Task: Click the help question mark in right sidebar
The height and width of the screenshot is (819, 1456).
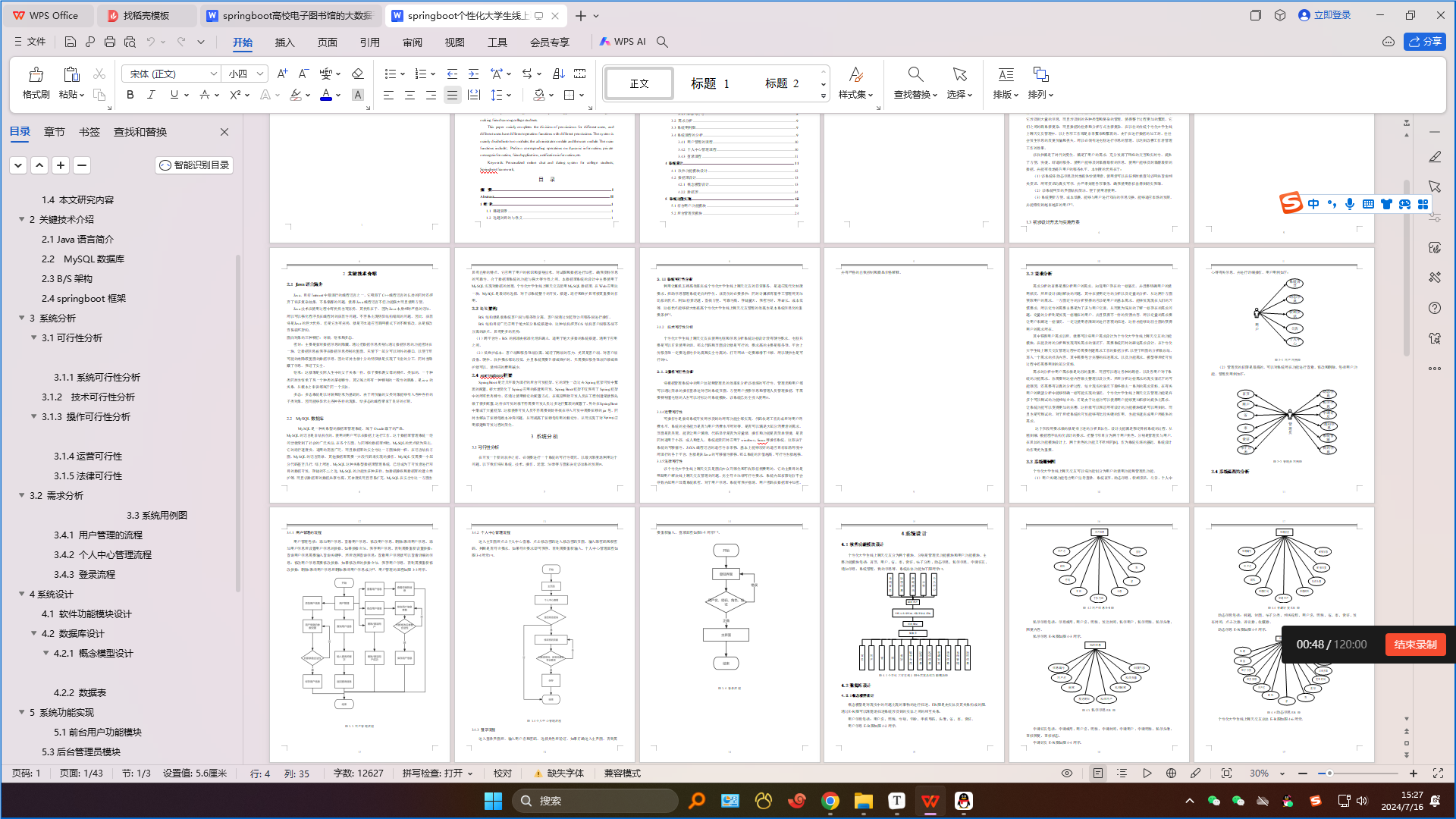Action: 1434,308
